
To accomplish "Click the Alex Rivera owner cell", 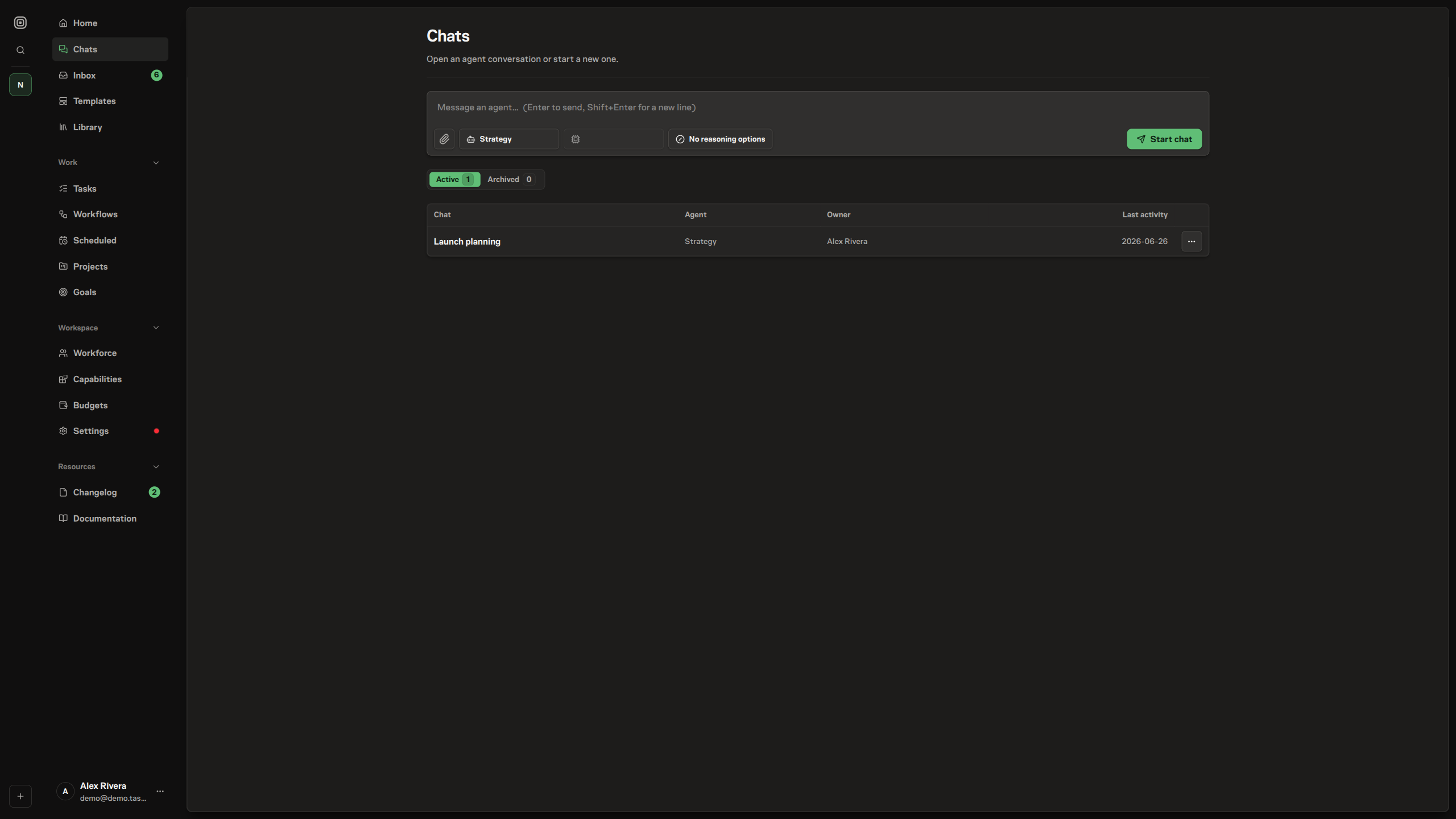I will pos(847,242).
